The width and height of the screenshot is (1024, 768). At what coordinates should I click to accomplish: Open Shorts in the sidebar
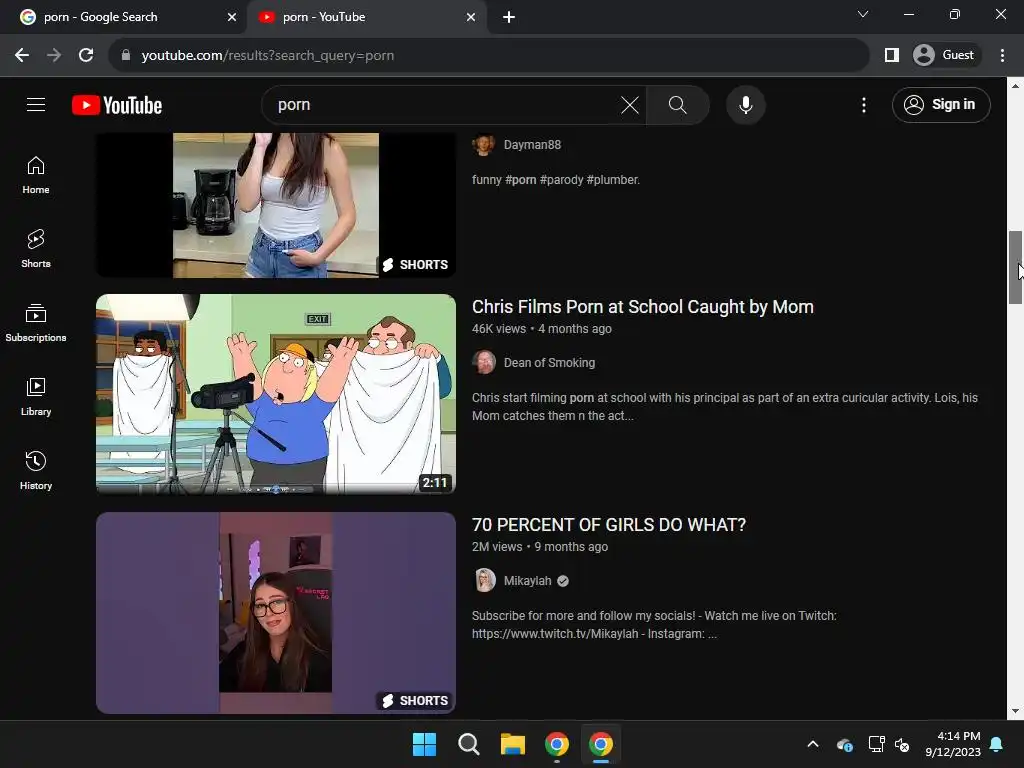click(36, 249)
